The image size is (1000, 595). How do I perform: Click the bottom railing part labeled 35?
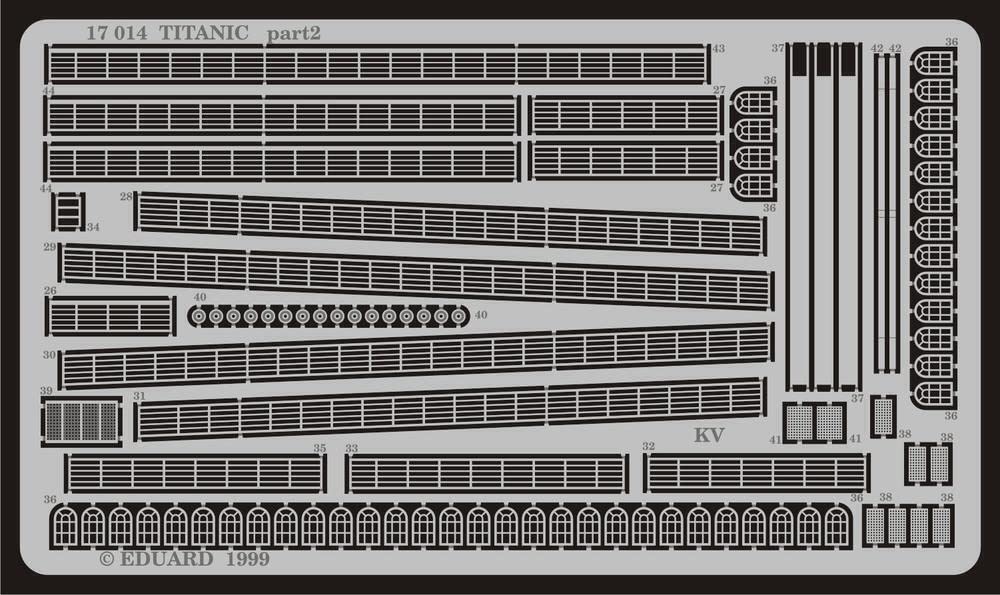(x=196, y=473)
